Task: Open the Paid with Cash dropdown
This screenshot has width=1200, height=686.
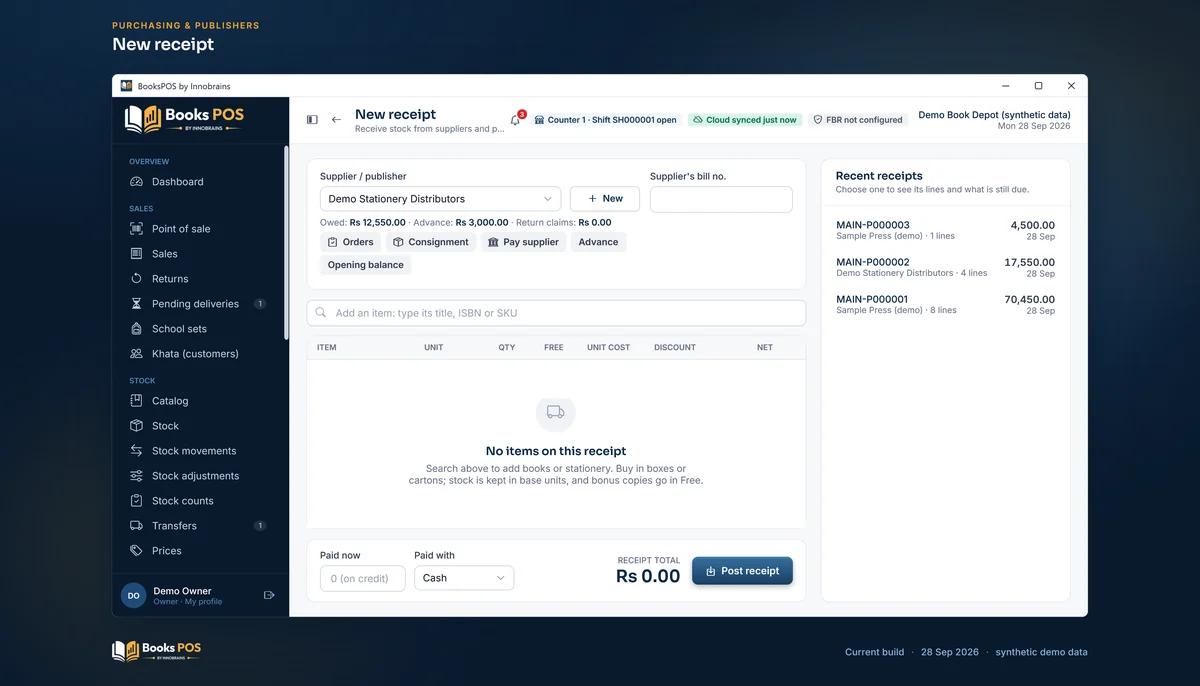Action: point(464,578)
